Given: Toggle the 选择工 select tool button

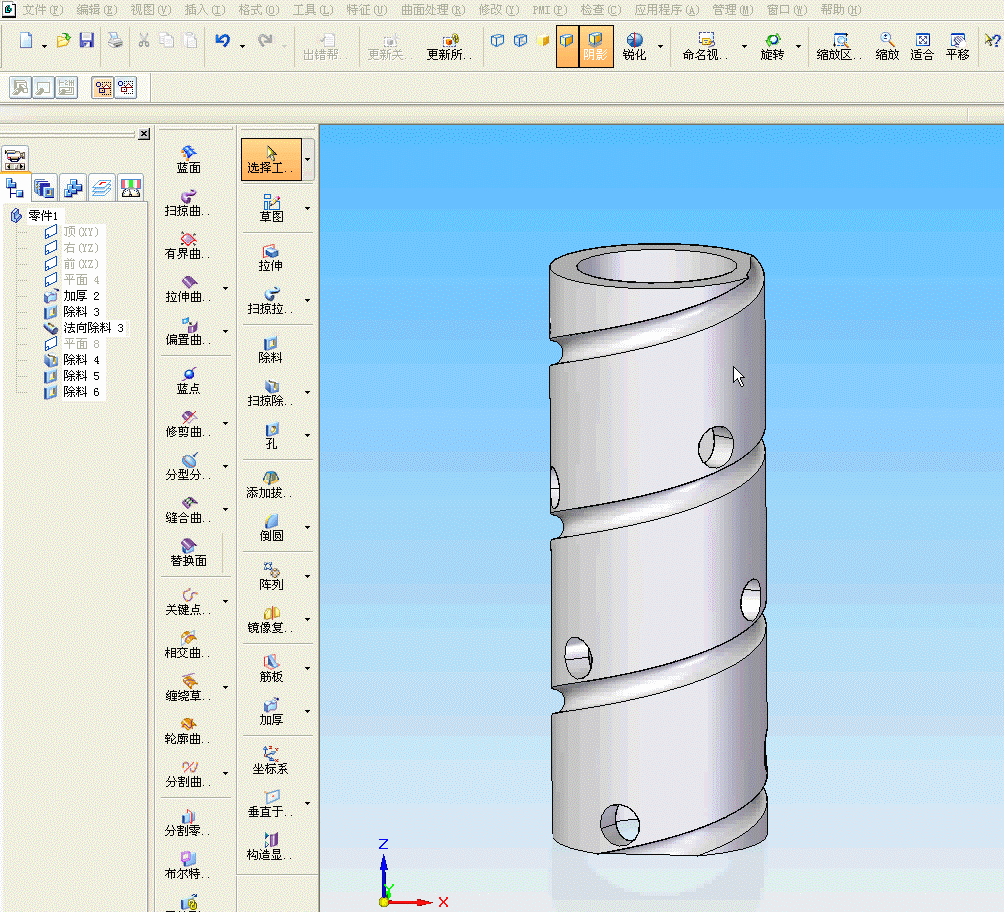Looking at the screenshot, I should (271, 159).
